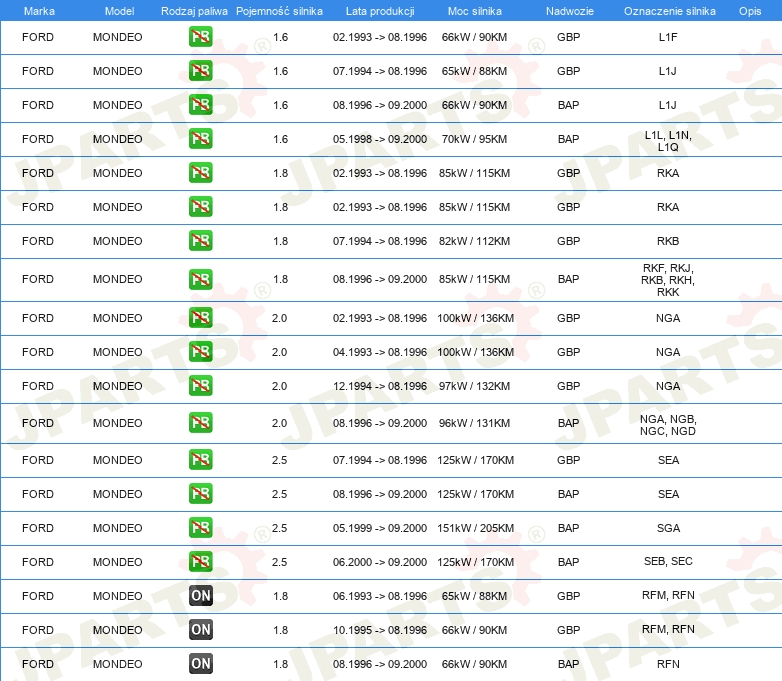
Task: Click the Nadwozie column header
Action: [x=570, y=11]
